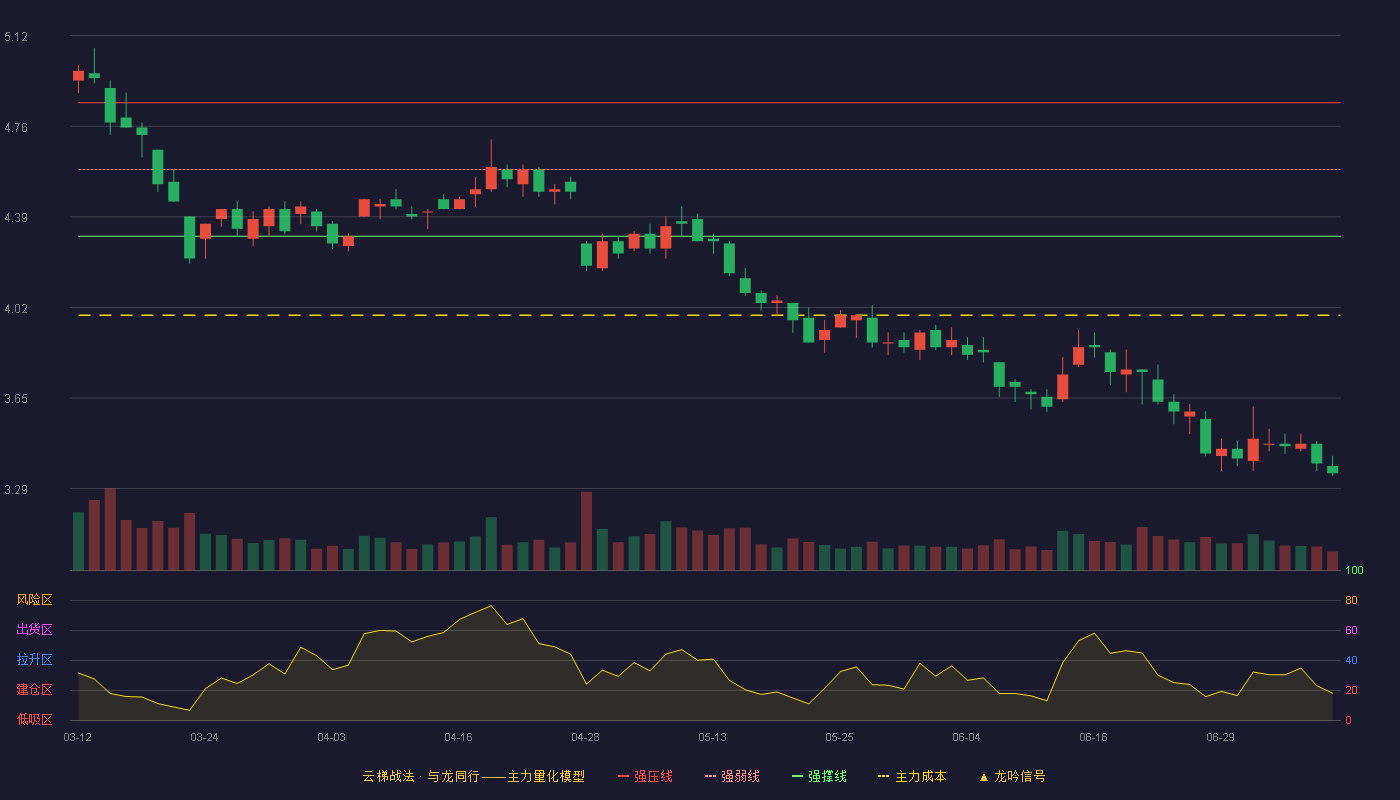Click the 04-28 date label
The height and width of the screenshot is (800, 1400).
pyautogui.click(x=585, y=737)
